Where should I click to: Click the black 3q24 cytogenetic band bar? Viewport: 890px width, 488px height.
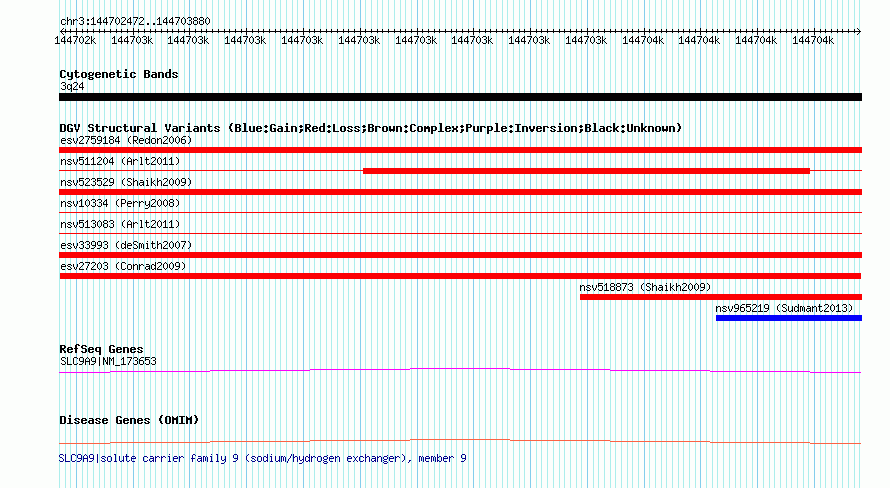[x=460, y=97]
